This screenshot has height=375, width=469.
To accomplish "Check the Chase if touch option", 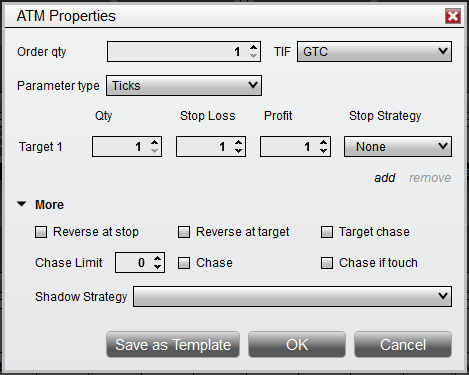I will 327,263.
